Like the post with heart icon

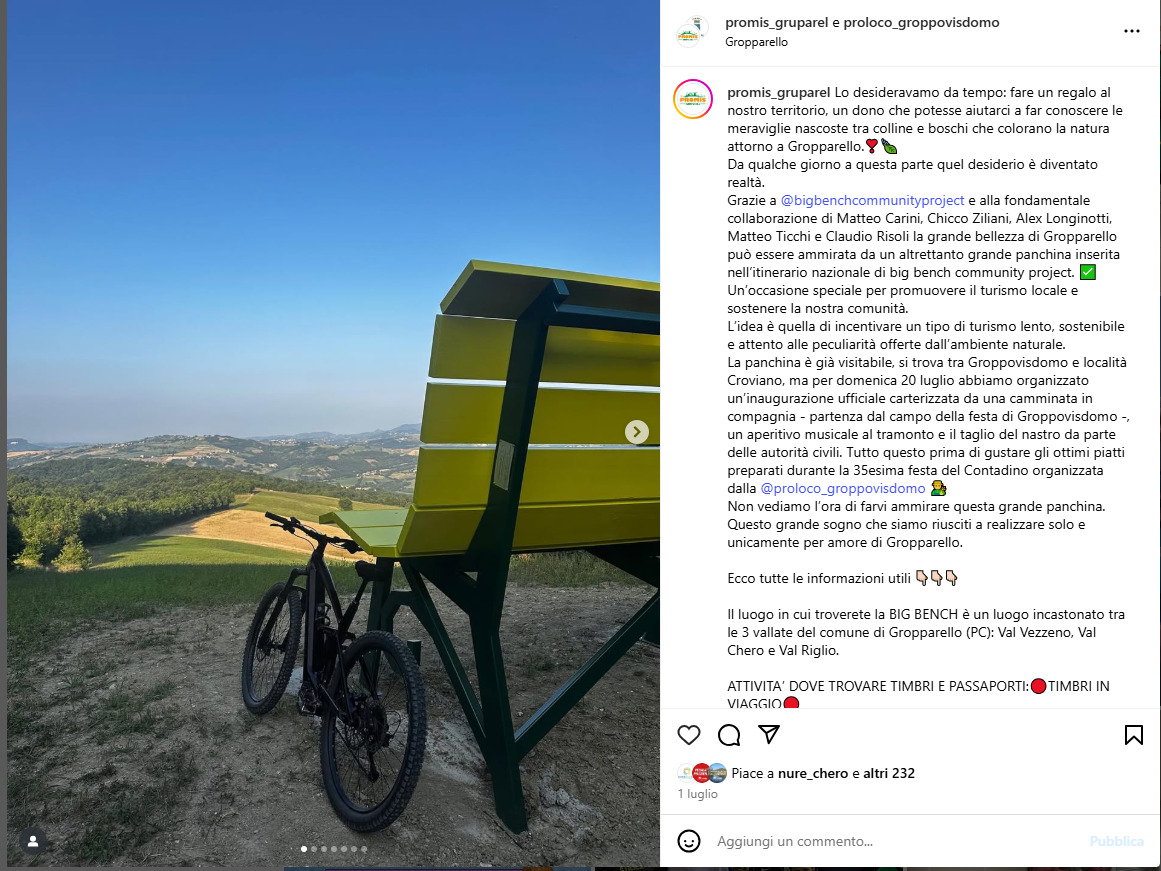point(689,735)
